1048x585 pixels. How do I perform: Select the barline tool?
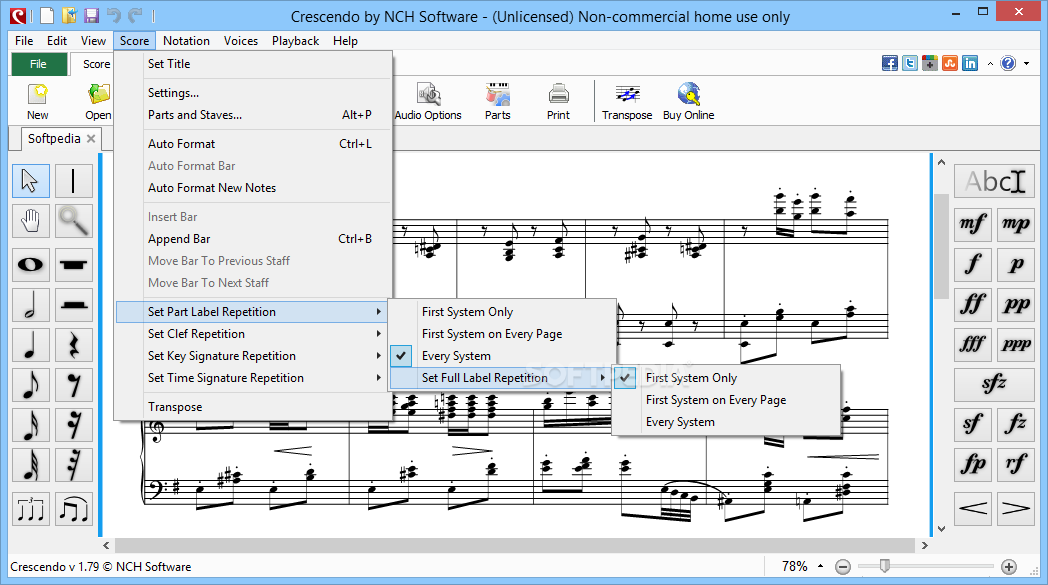74,181
